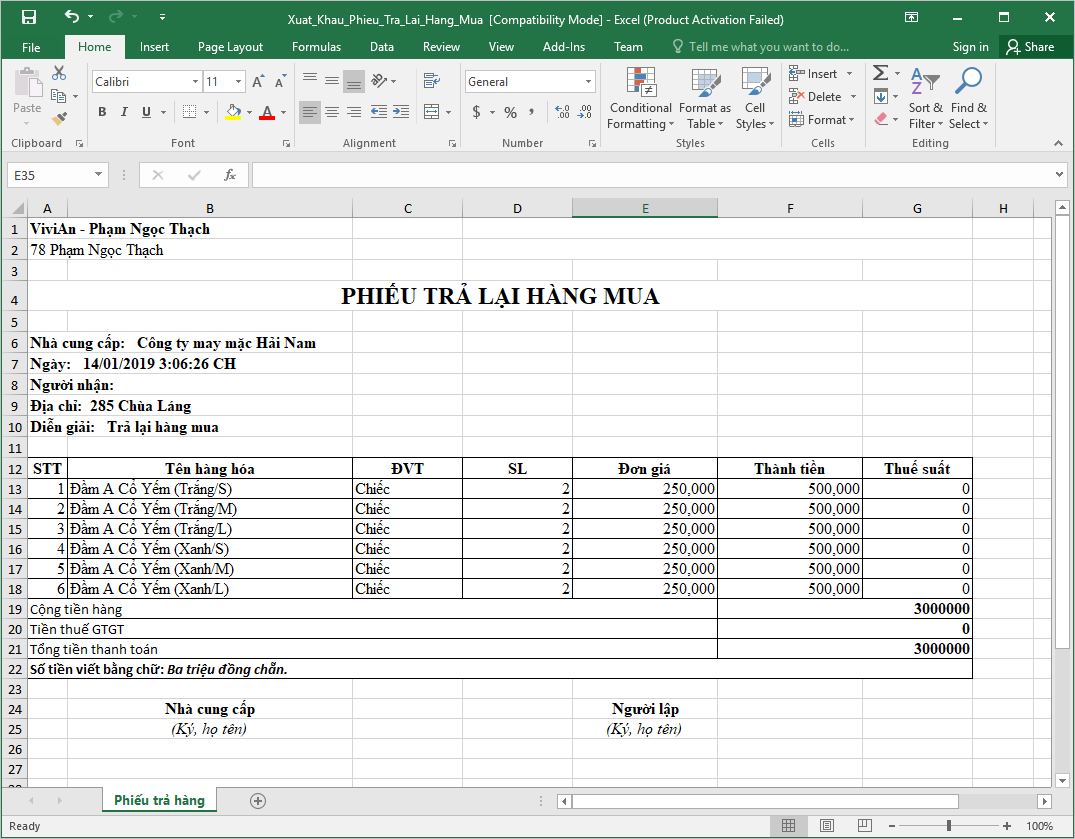Click the Save icon in quick access toolbar
Screen dimensions: 1075x839
[x=28, y=18]
